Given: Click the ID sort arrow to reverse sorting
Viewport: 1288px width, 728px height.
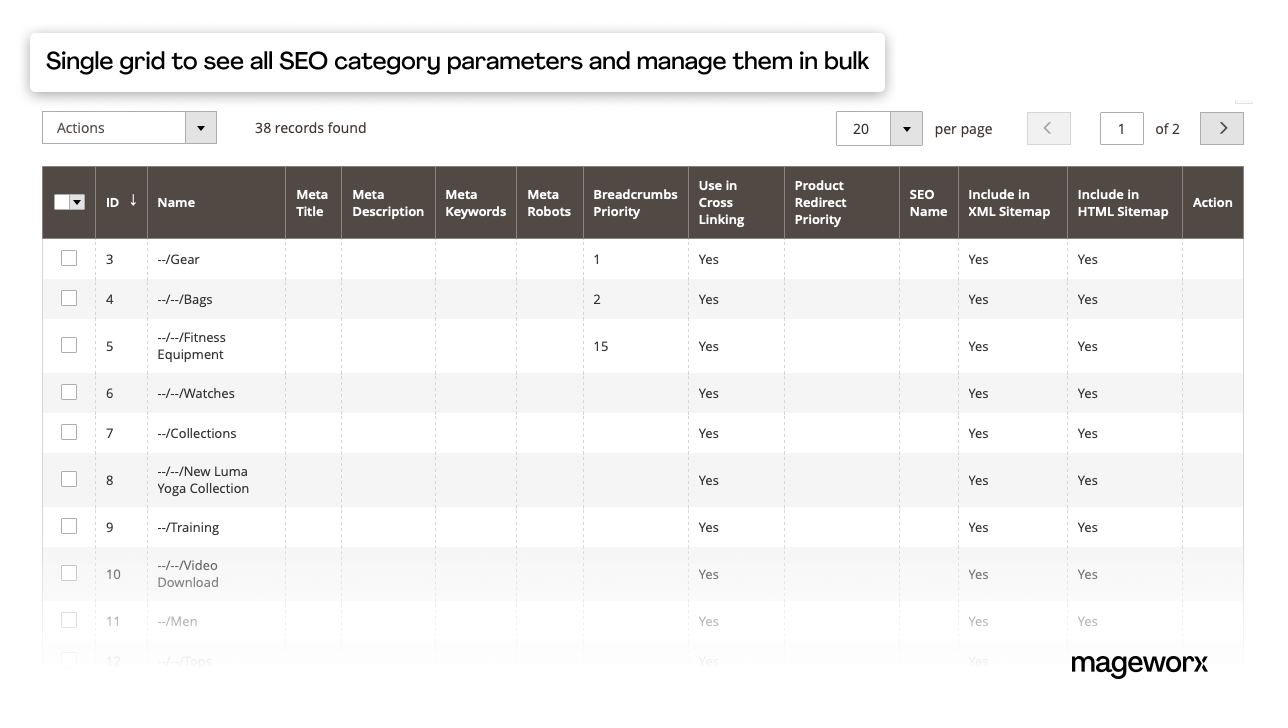Looking at the screenshot, I should pyautogui.click(x=134, y=202).
